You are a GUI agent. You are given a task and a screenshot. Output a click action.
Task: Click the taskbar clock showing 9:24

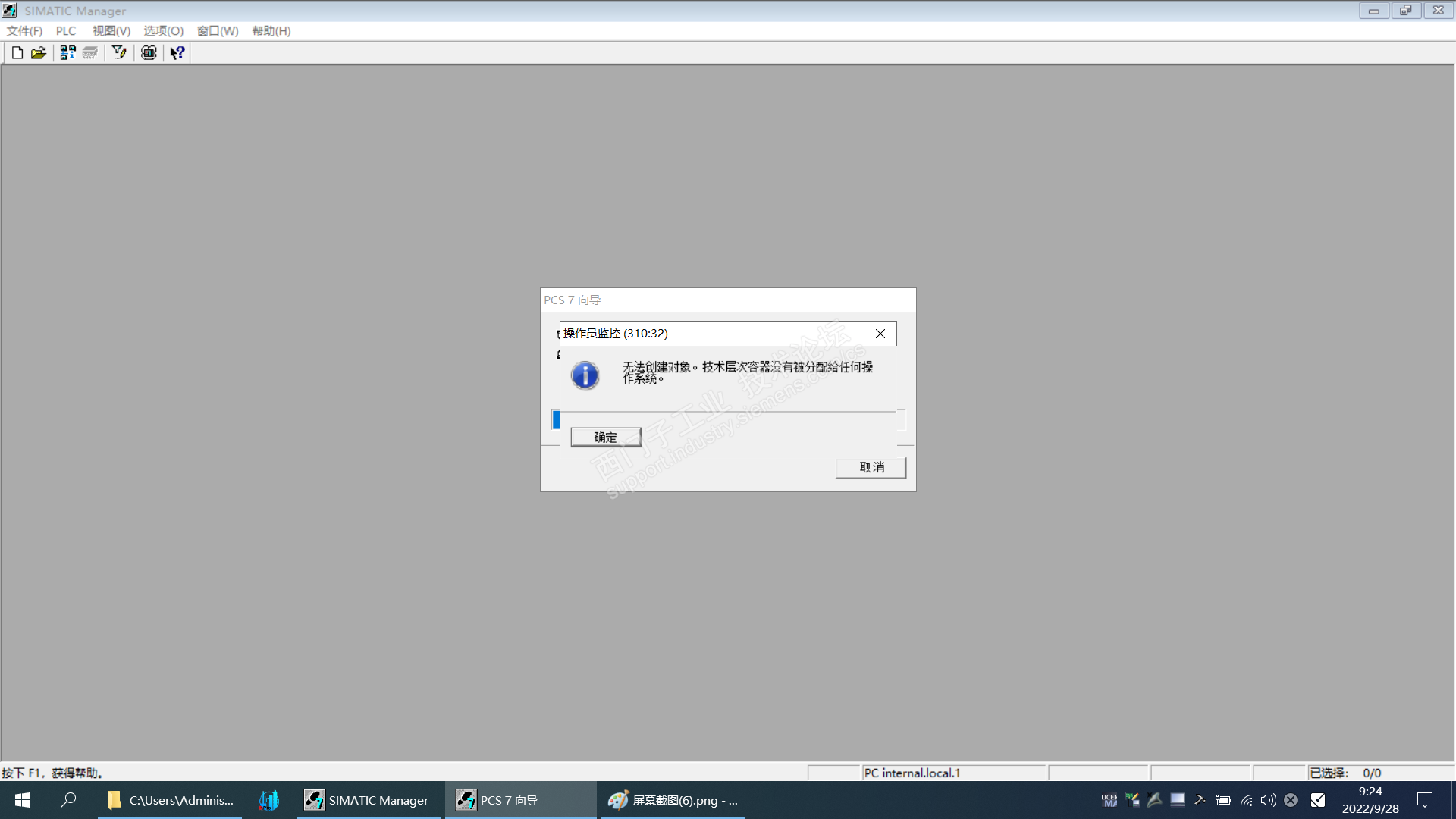tap(1370, 800)
